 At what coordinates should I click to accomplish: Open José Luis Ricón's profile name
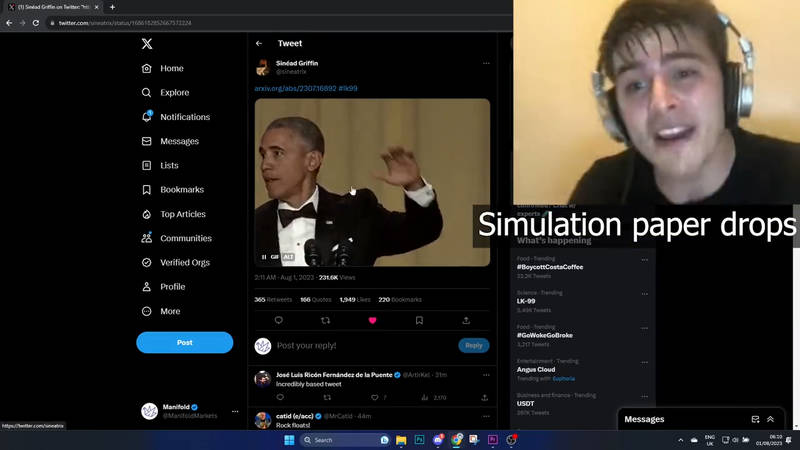334,375
